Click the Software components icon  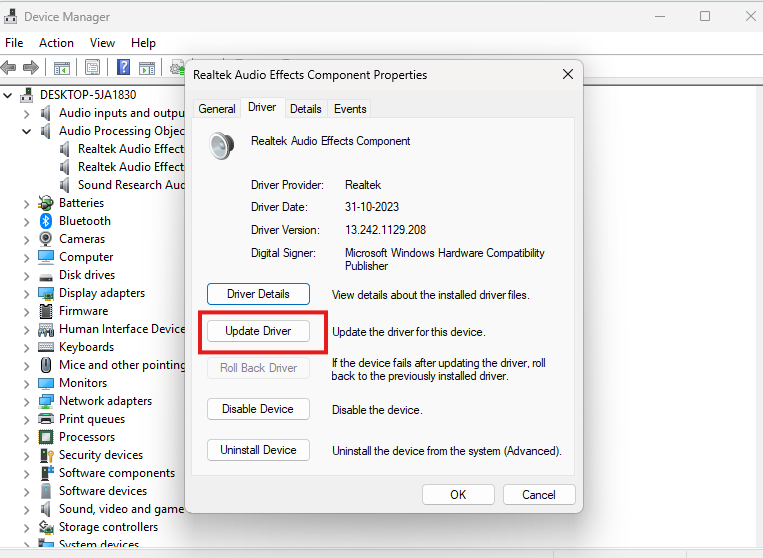(47, 472)
